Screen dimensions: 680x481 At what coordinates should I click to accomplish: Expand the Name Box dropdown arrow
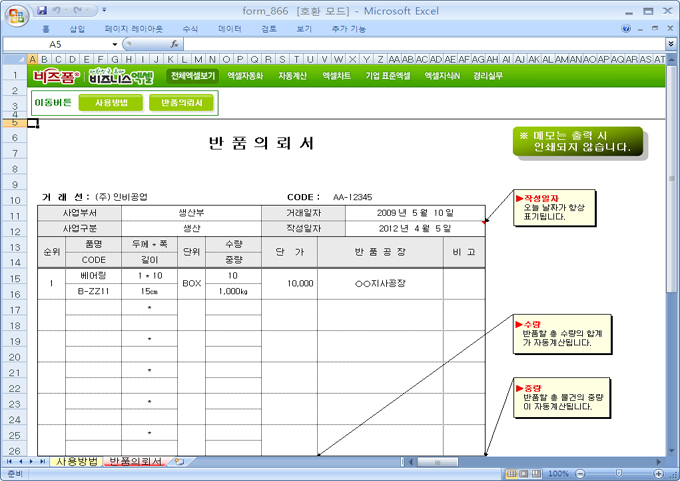pyautogui.click(x=114, y=44)
